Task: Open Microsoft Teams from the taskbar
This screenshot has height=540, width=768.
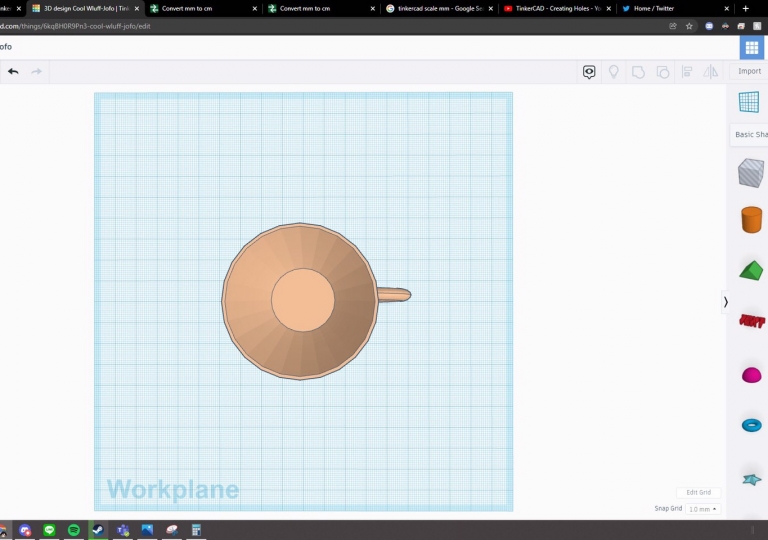Action: pos(123,530)
